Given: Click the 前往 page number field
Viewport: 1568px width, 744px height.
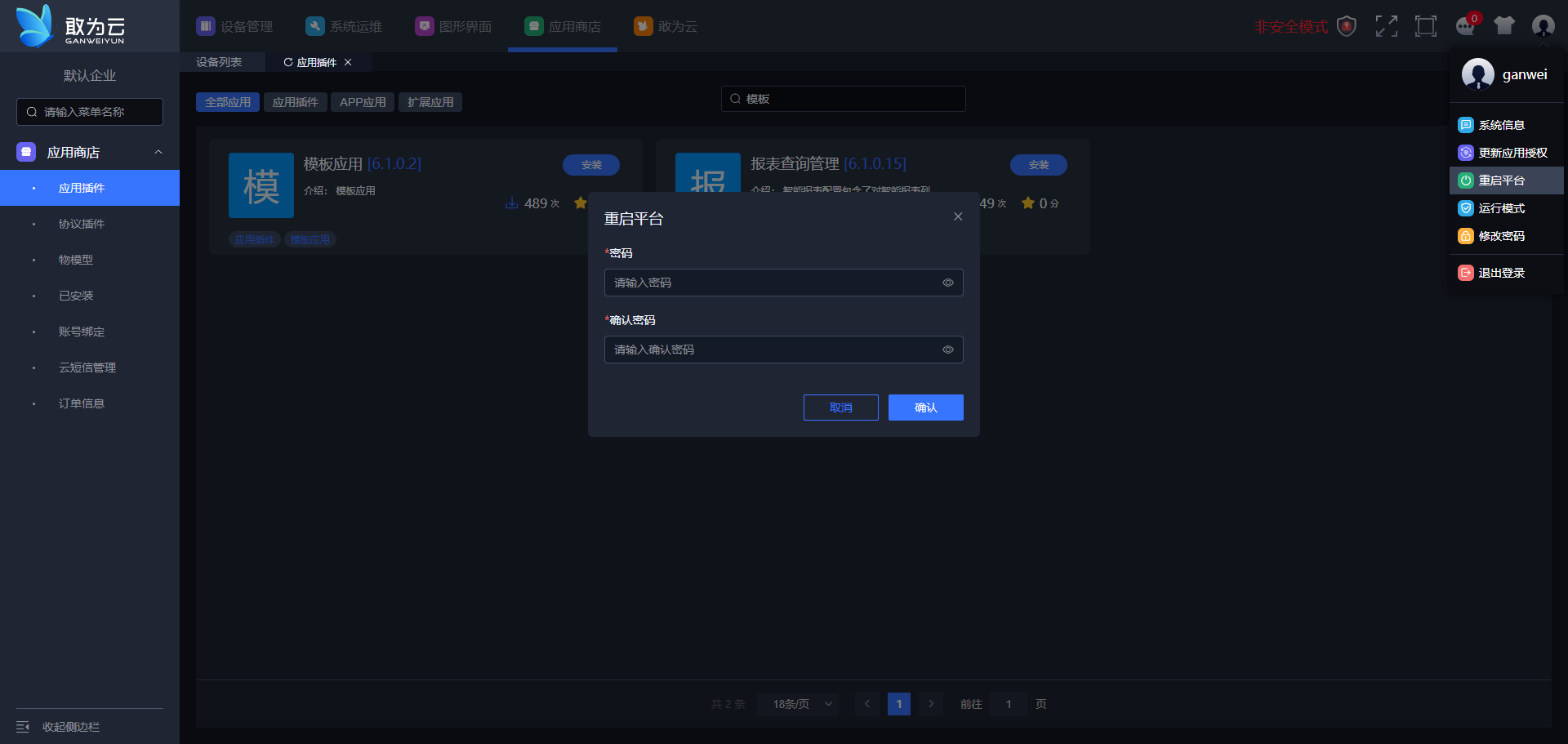Looking at the screenshot, I should (x=1009, y=704).
